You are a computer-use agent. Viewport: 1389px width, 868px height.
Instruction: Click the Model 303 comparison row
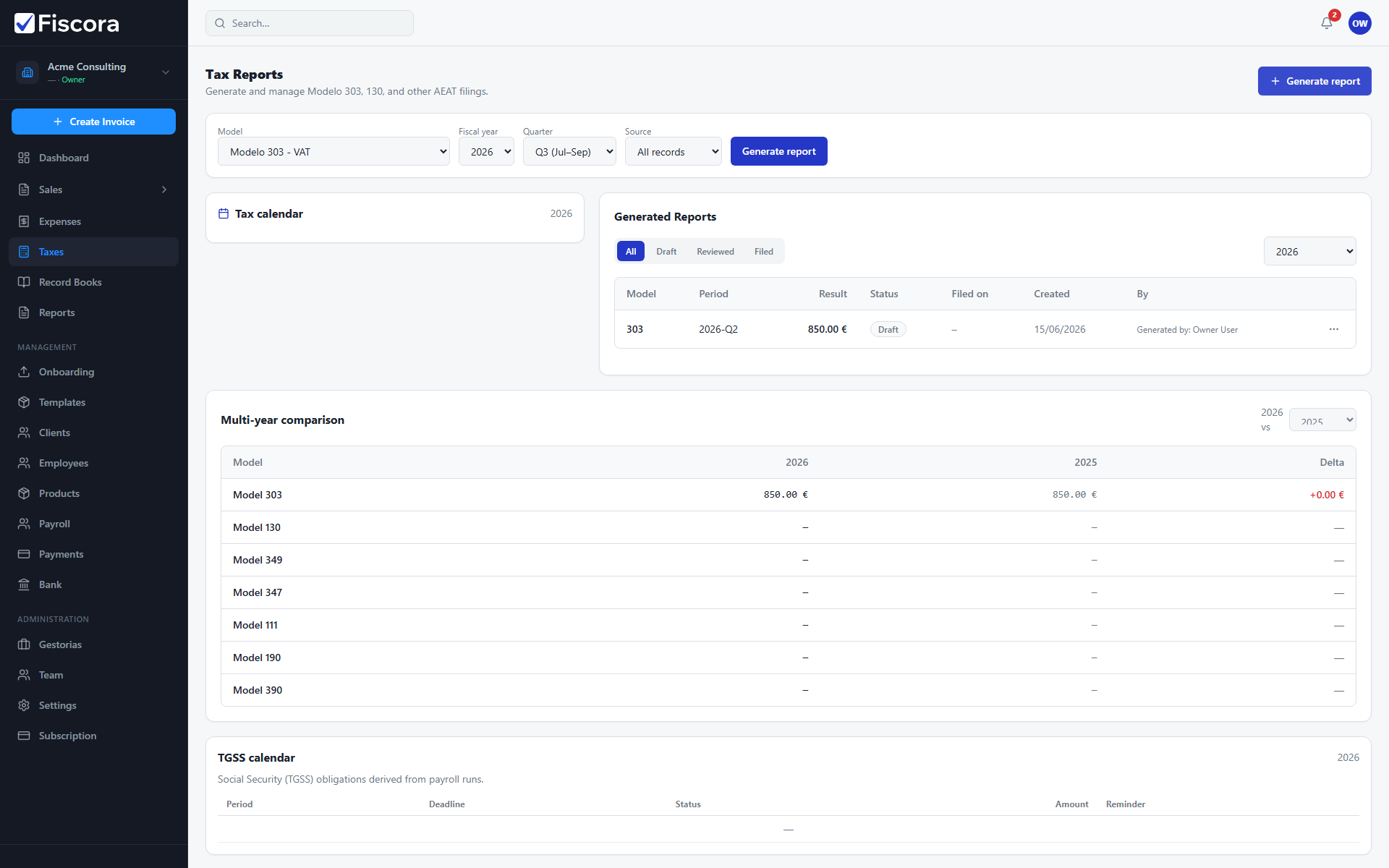[x=789, y=495]
